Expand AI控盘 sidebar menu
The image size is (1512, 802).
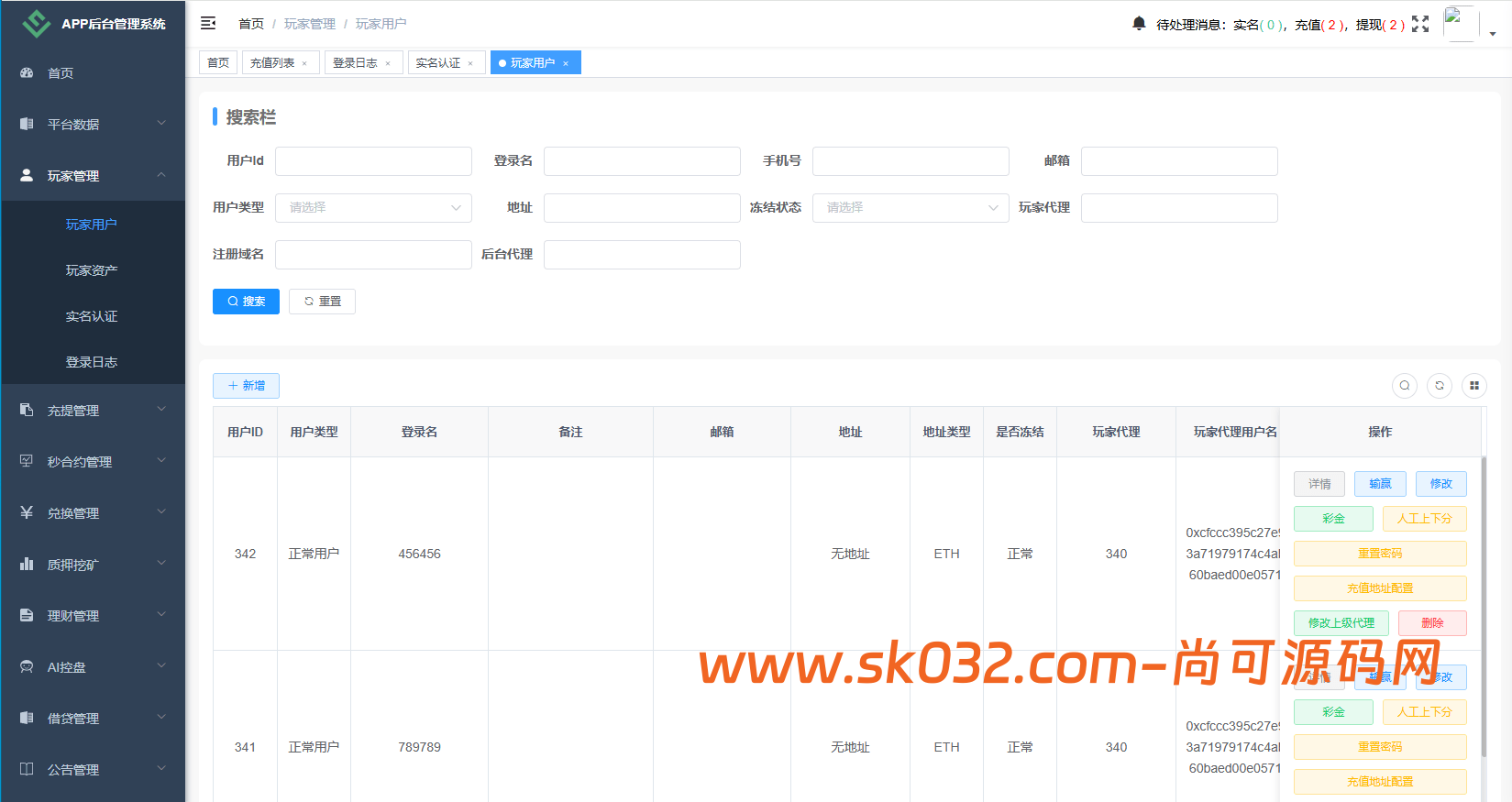pos(93,667)
